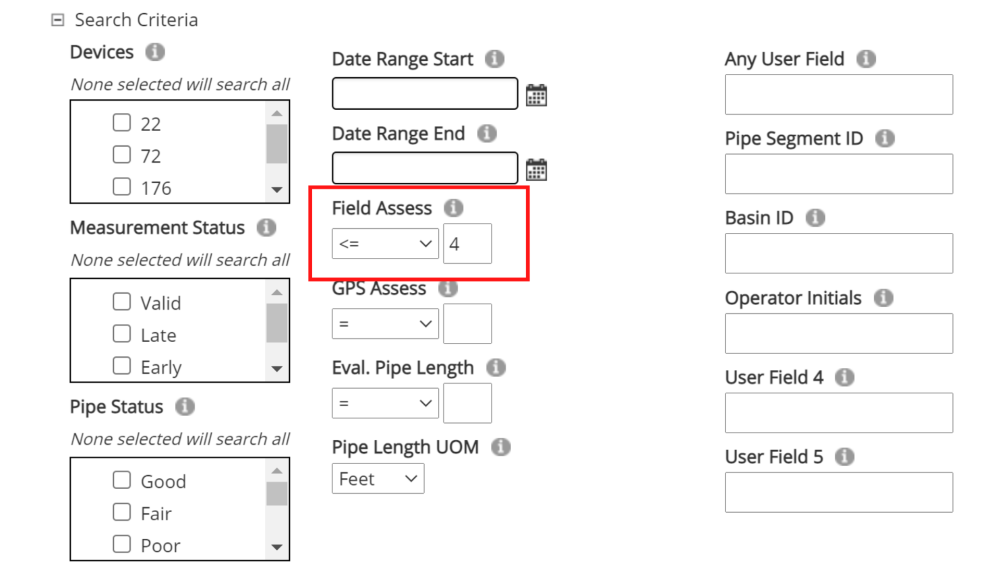The height and width of the screenshot is (563, 1000).
Task: Click info icon next to Pipe Length UOM
Action: pos(501,447)
